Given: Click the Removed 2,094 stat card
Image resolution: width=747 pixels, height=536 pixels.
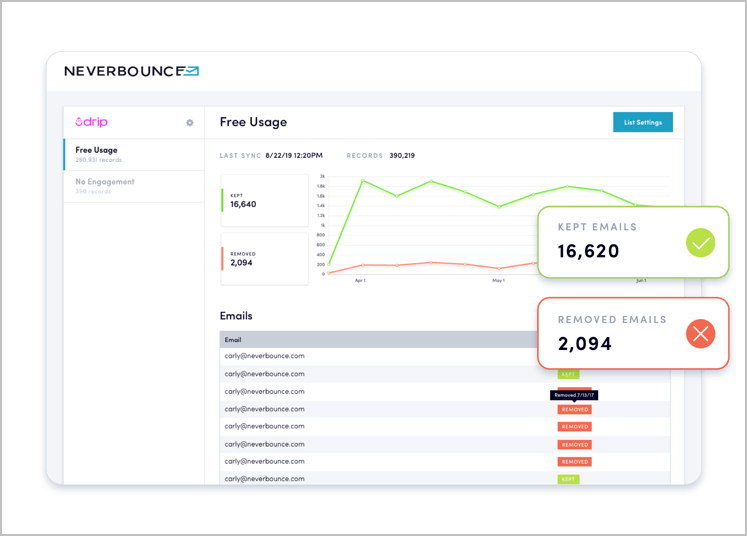Looking at the screenshot, I should [x=264, y=258].
